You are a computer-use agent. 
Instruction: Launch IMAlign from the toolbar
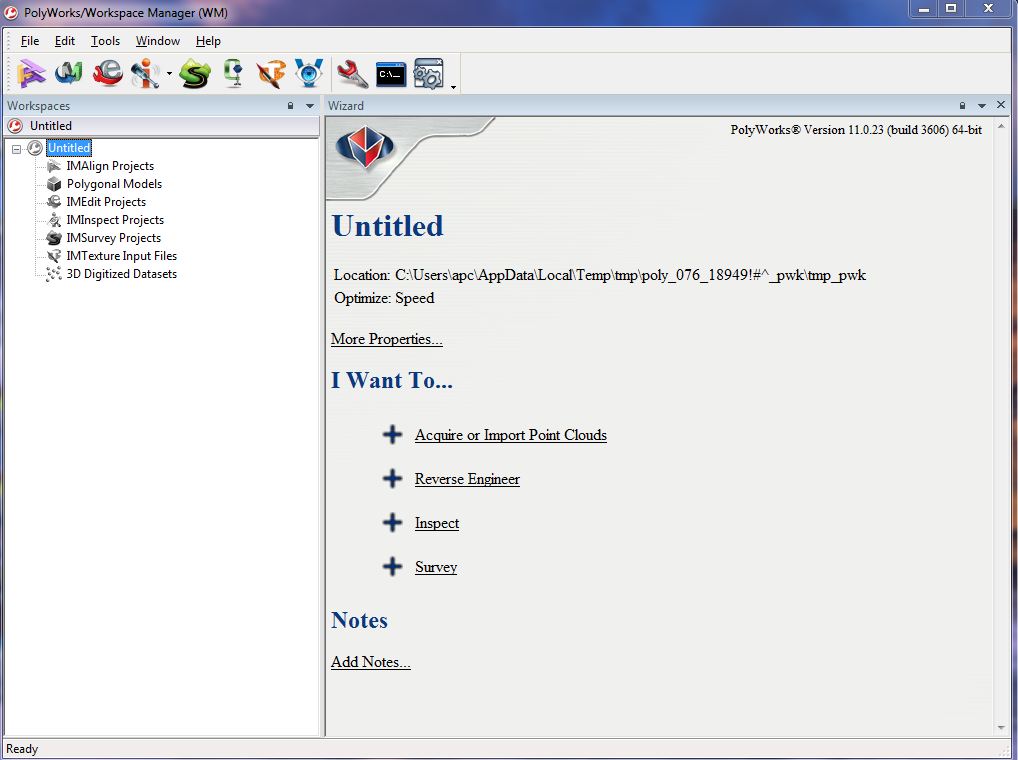[33, 73]
